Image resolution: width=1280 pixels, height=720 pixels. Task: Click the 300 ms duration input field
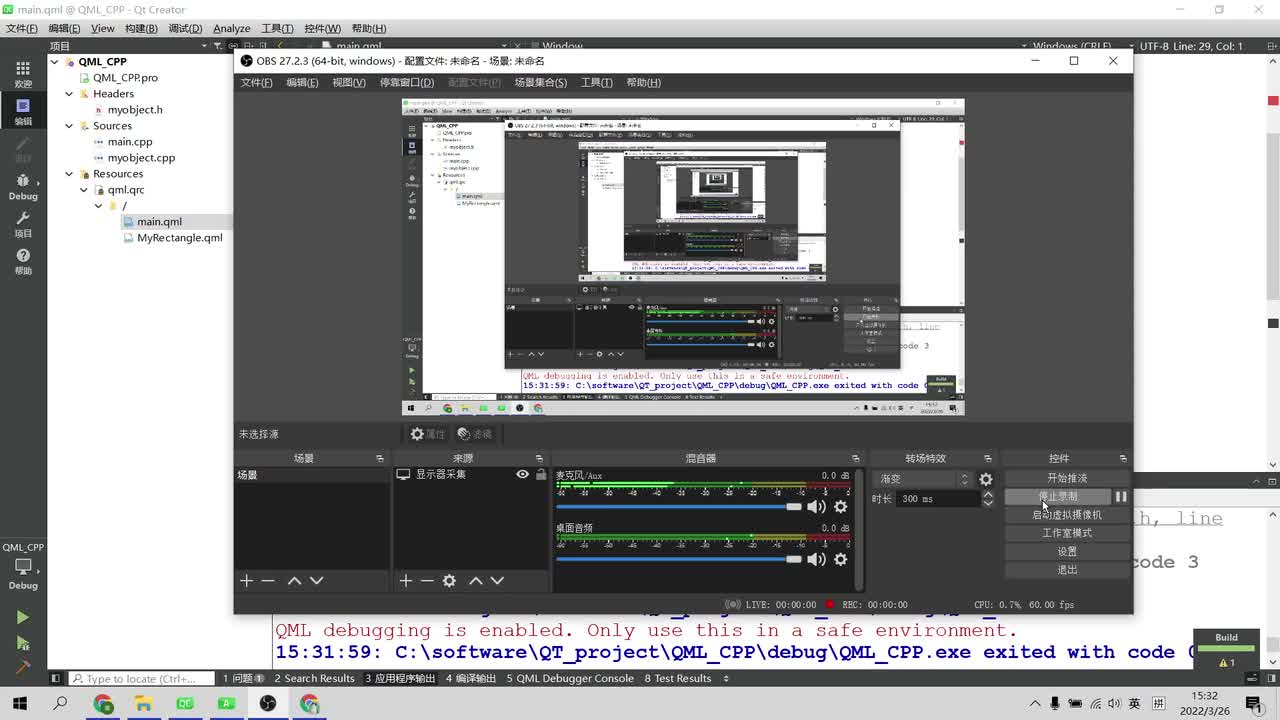point(938,498)
